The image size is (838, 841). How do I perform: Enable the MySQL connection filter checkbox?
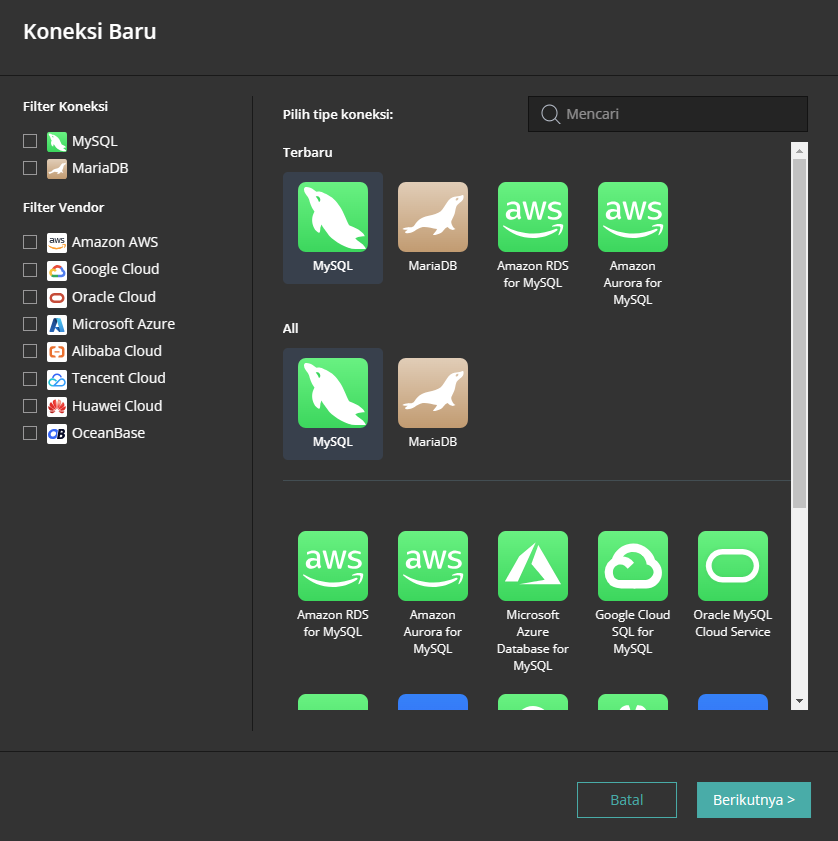pyautogui.click(x=30, y=141)
